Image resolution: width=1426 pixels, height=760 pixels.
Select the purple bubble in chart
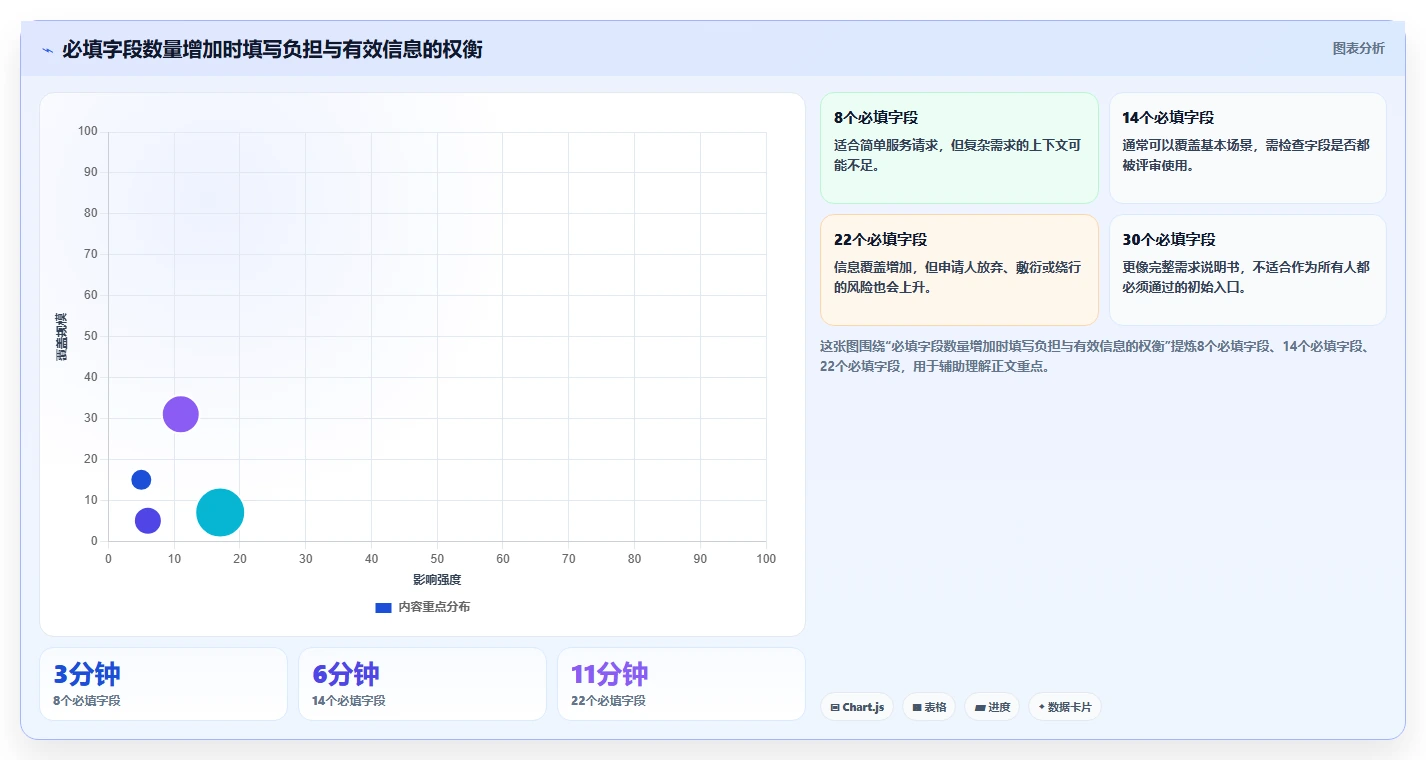pos(181,414)
